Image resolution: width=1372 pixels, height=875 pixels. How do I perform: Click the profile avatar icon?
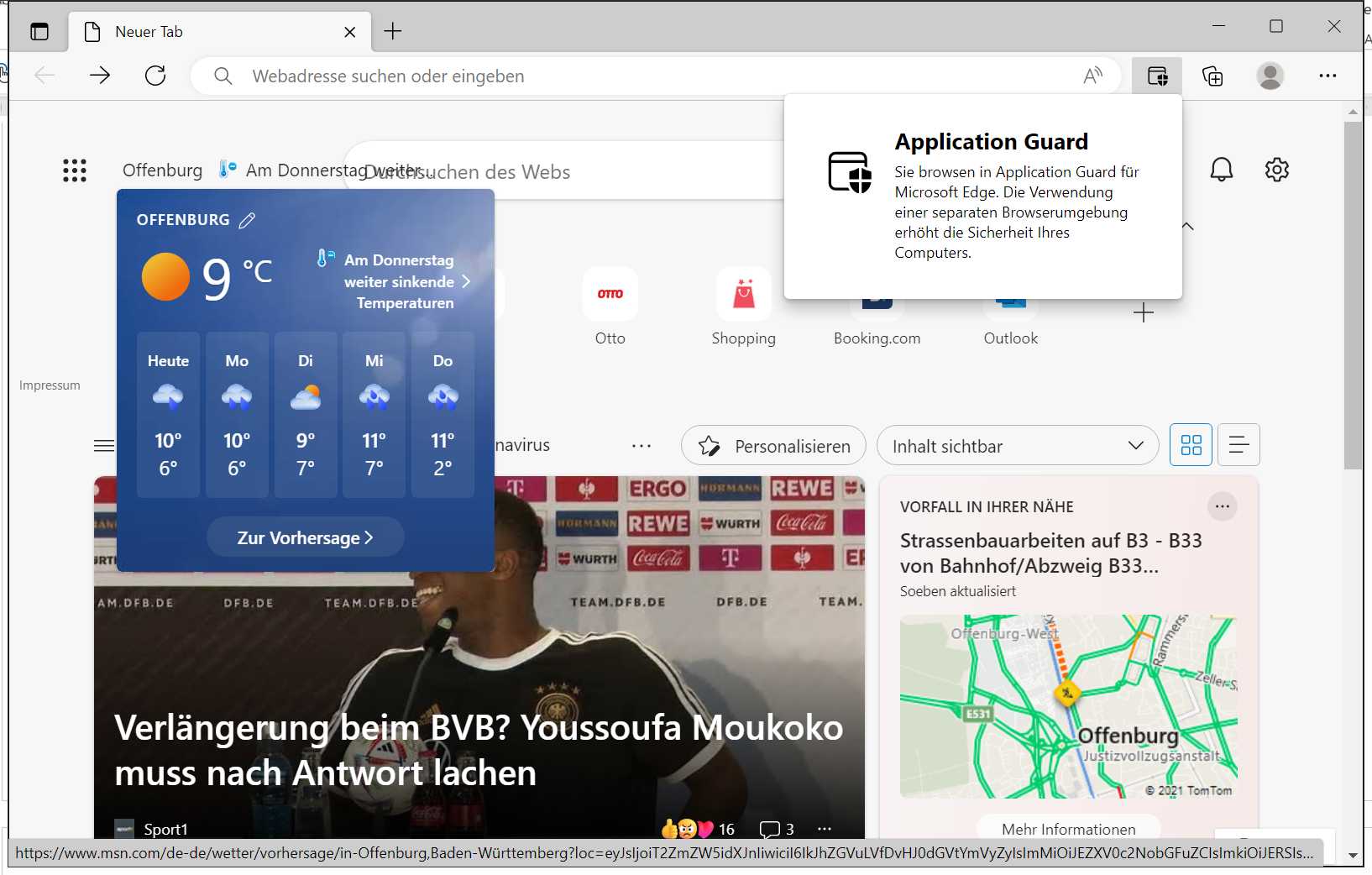[1270, 76]
